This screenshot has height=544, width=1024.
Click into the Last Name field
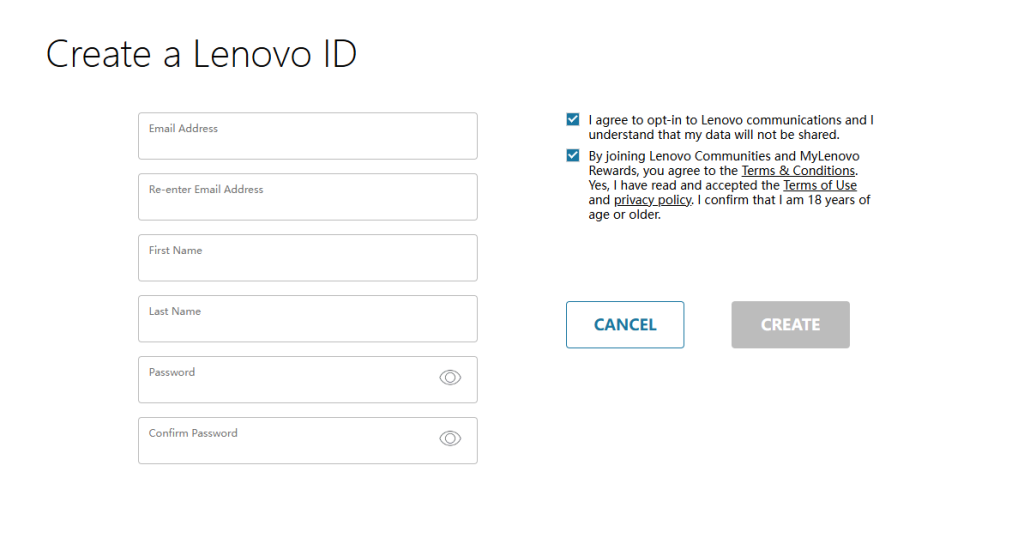tap(308, 319)
